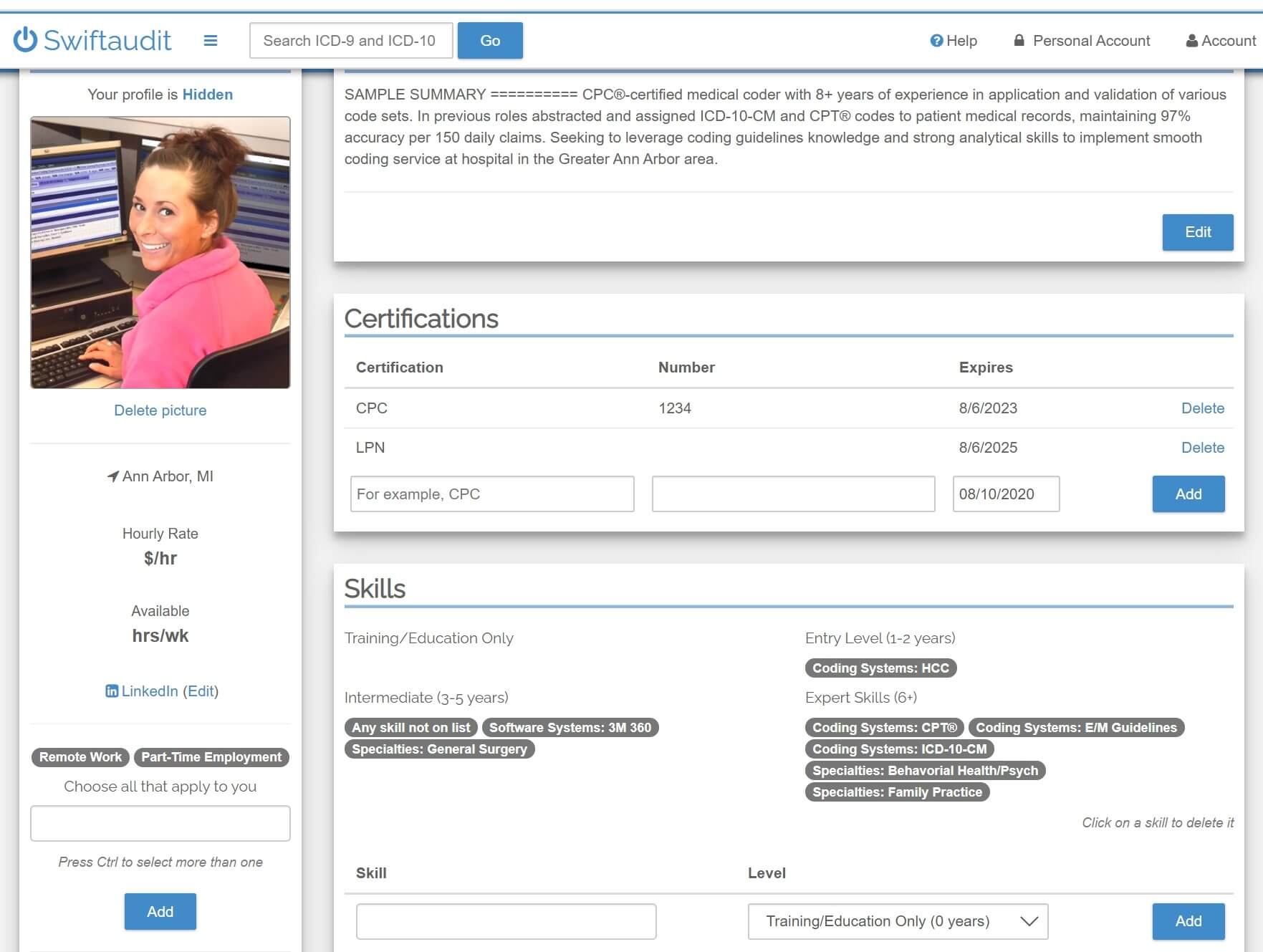Viewport: 1263px width, 952px height.
Task: Click the Help question mark icon
Action: [936, 41]
